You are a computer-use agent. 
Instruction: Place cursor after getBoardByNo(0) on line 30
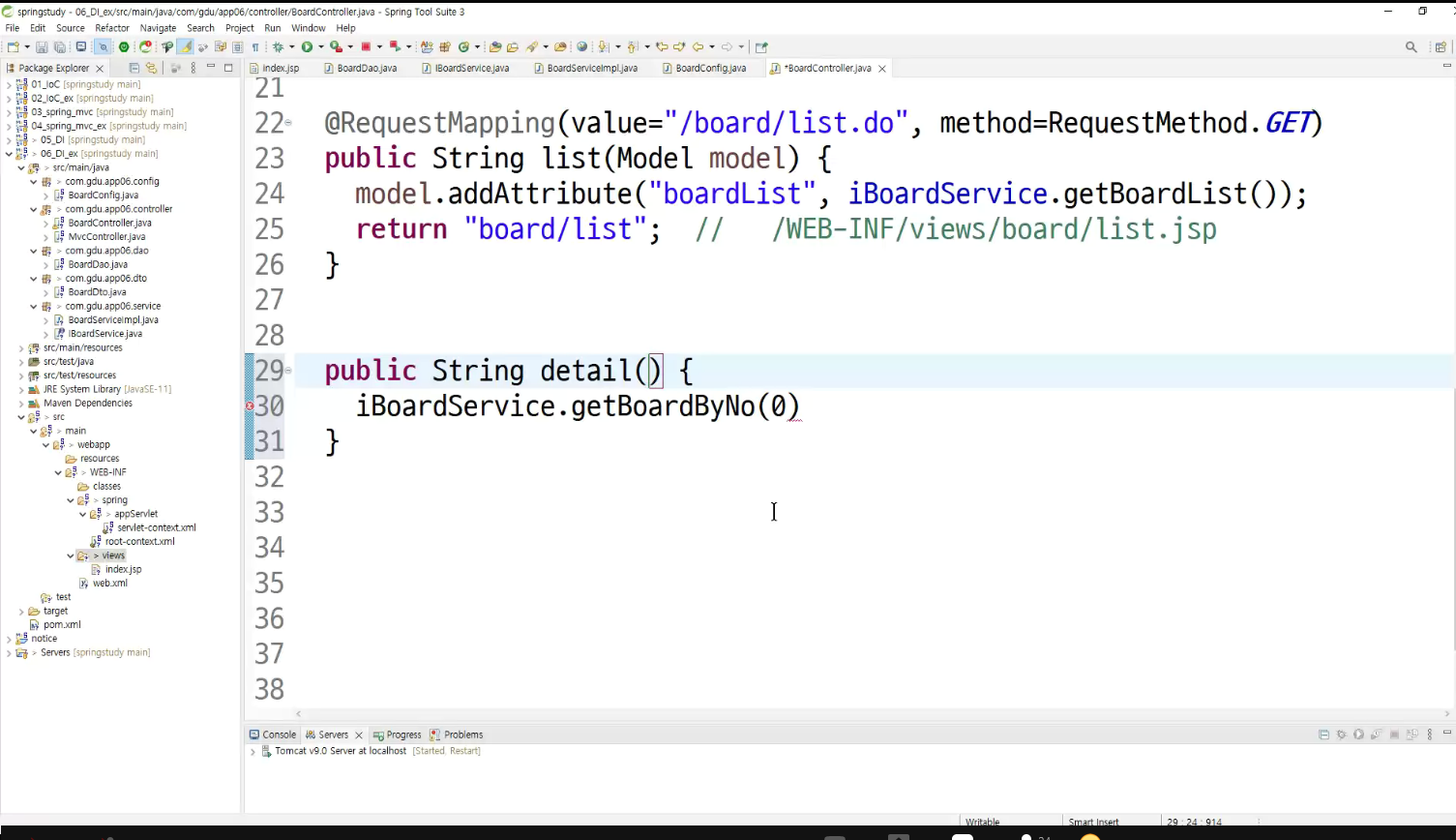(x=801, y=406)
